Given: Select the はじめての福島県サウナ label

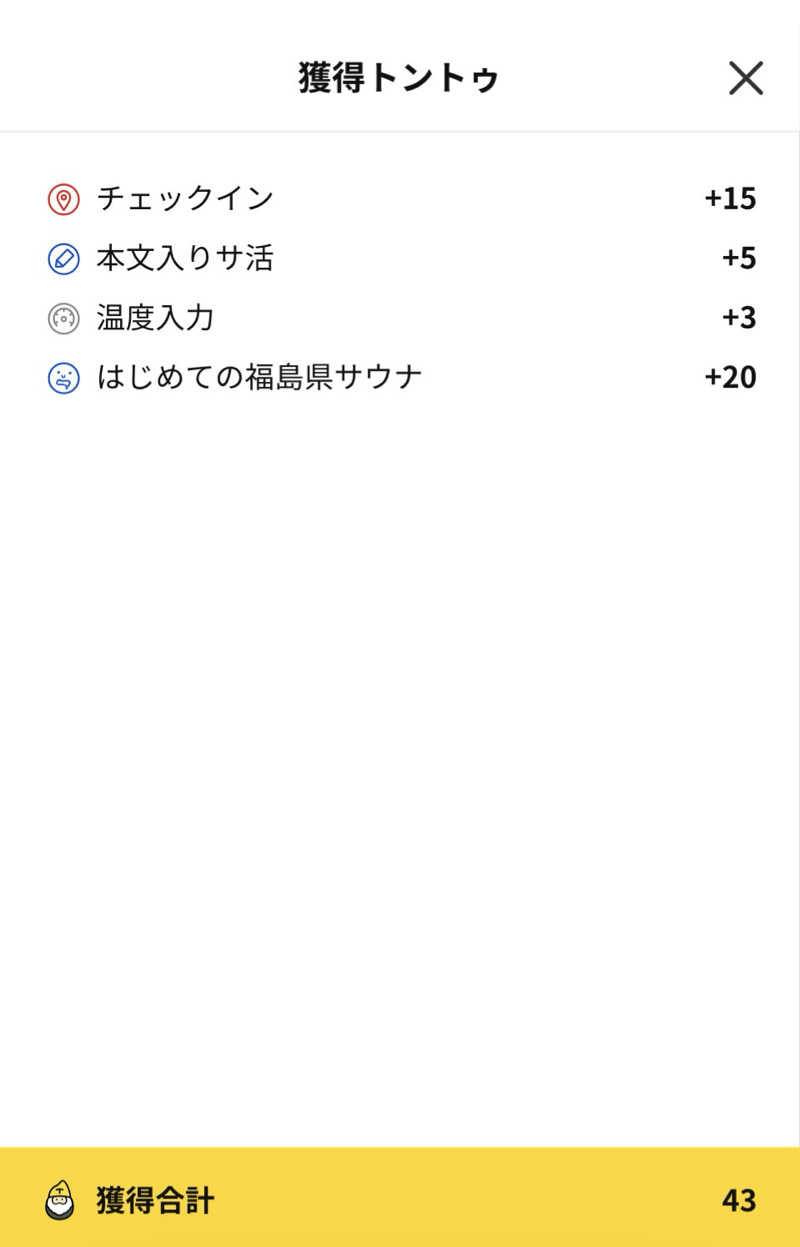Looking at the screenshot, I should [259, 377].
